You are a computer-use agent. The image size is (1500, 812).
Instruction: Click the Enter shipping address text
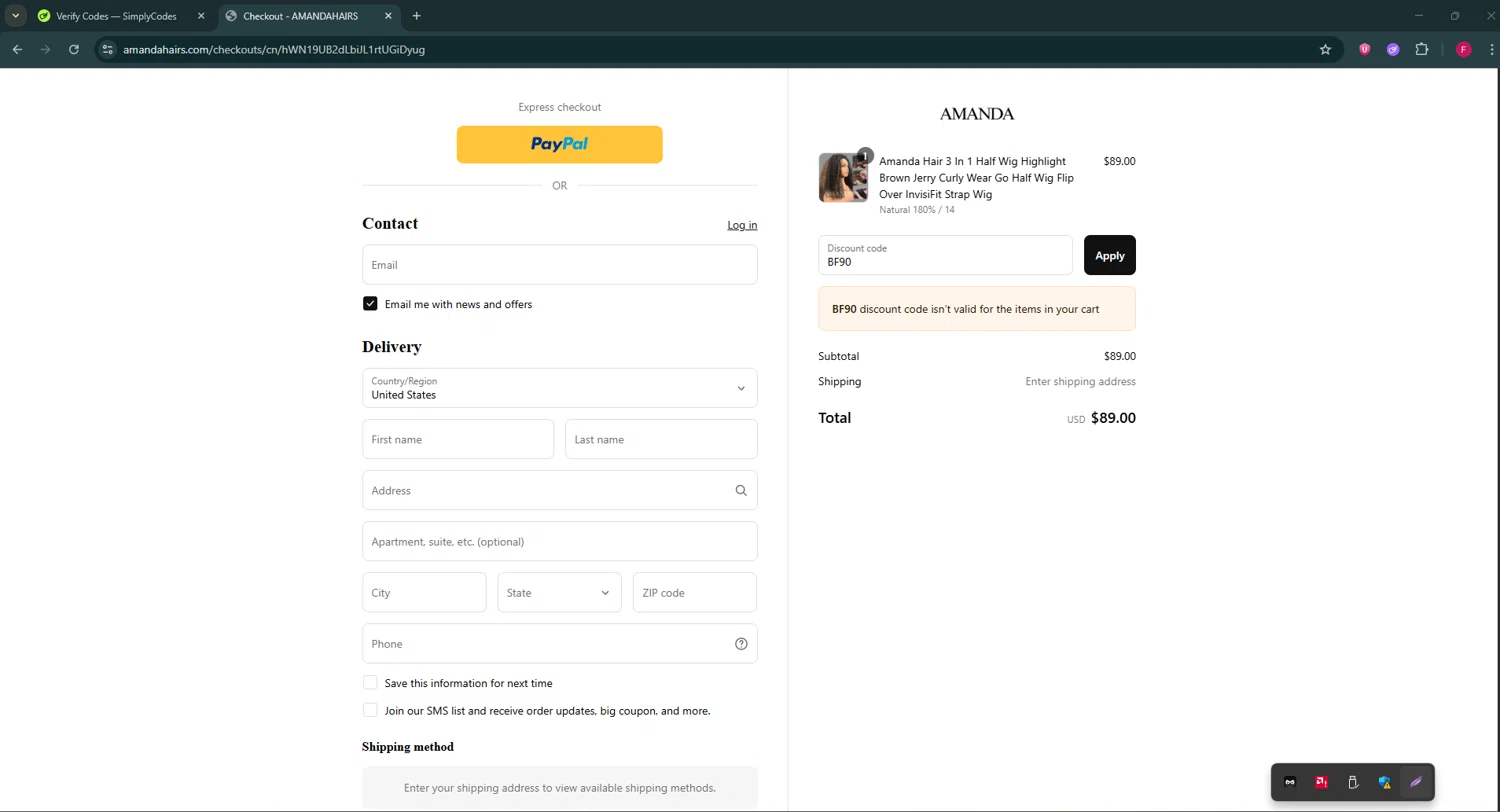click(1080, 382)
